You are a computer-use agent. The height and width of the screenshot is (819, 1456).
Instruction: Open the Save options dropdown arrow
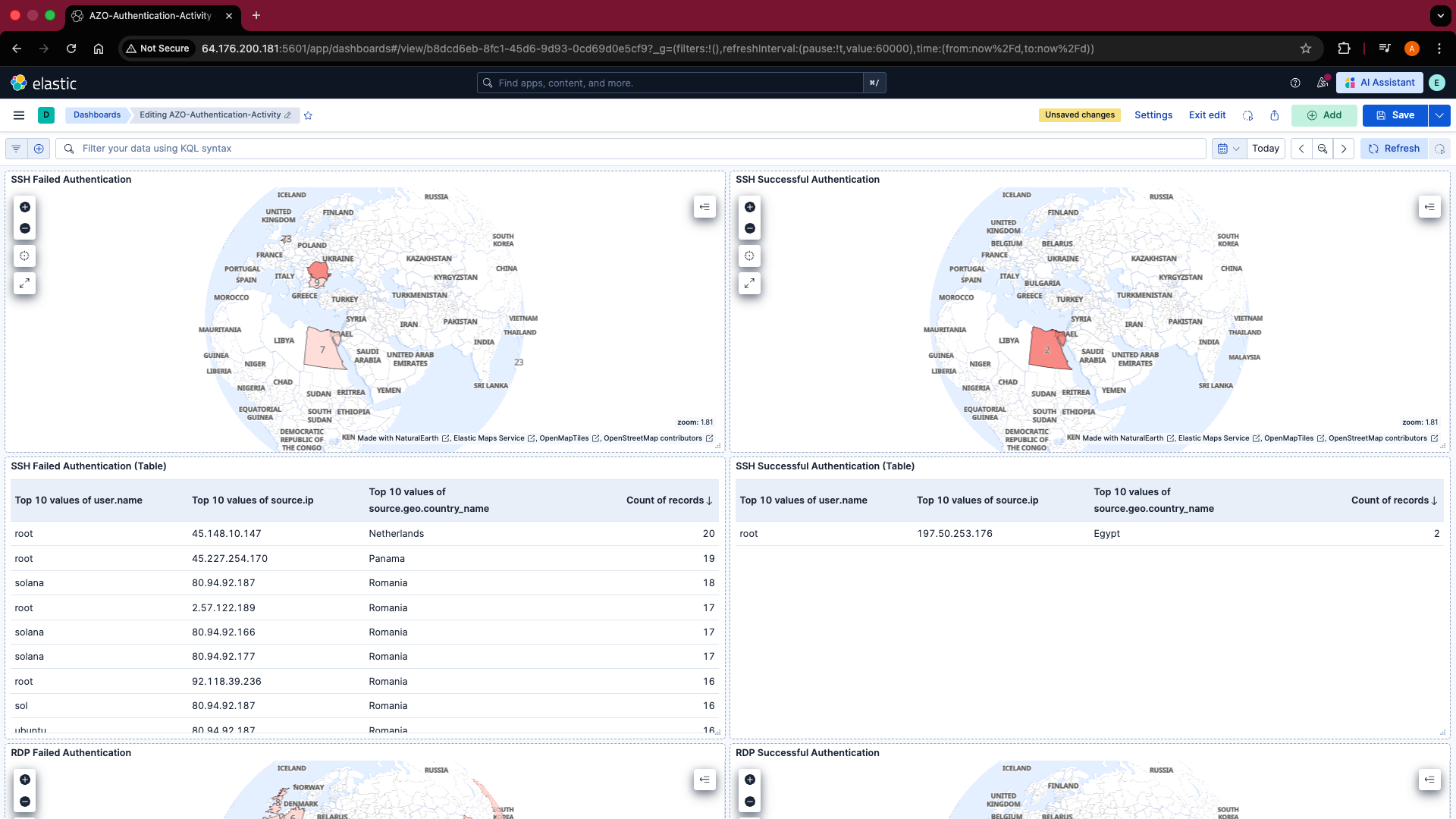click(1439, 115)
